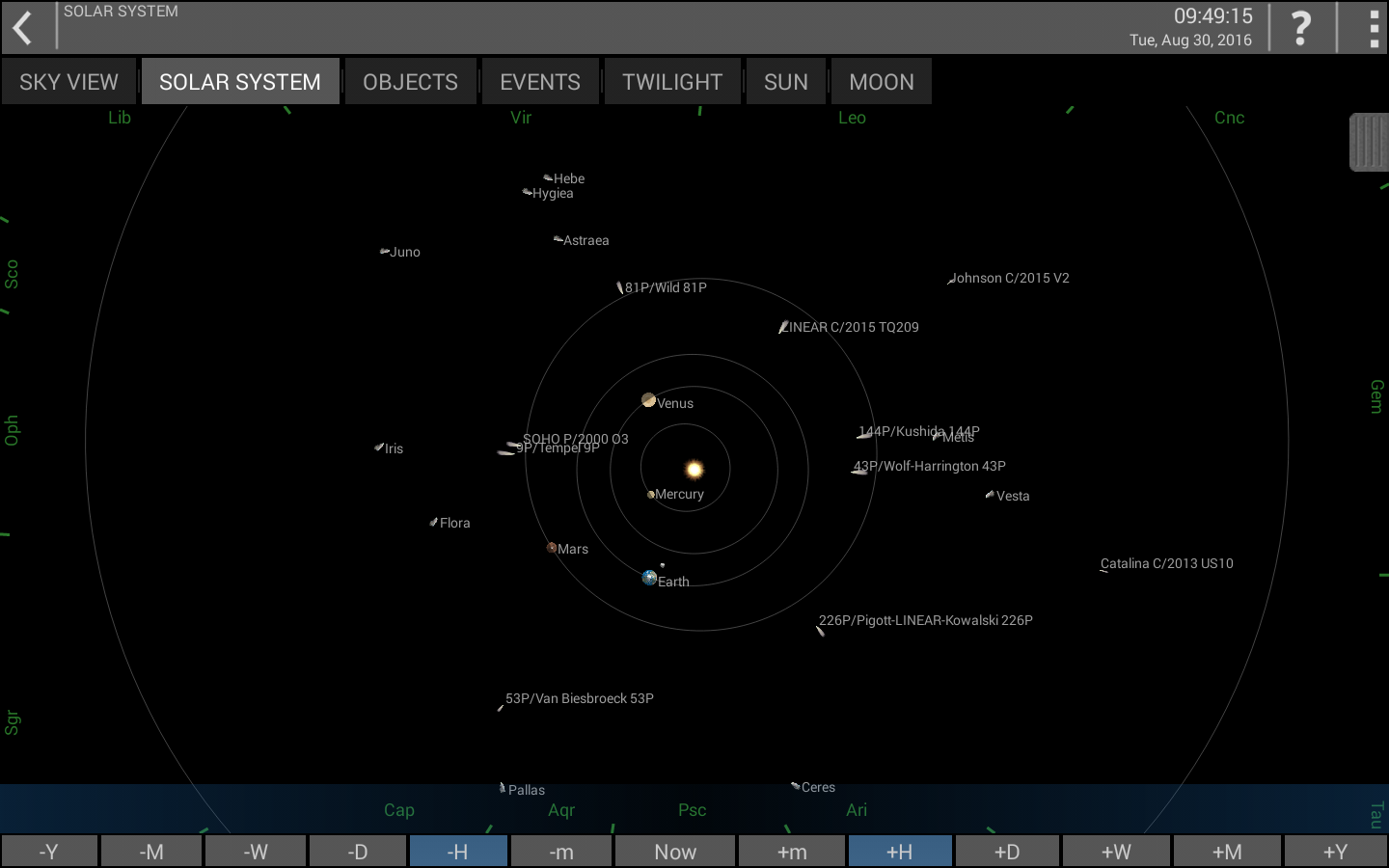The width and height of the screenshot is (1389, 868).
Task: Select asteroid Hebe marker
Action: pyautogui.click(x=548, y=177)
